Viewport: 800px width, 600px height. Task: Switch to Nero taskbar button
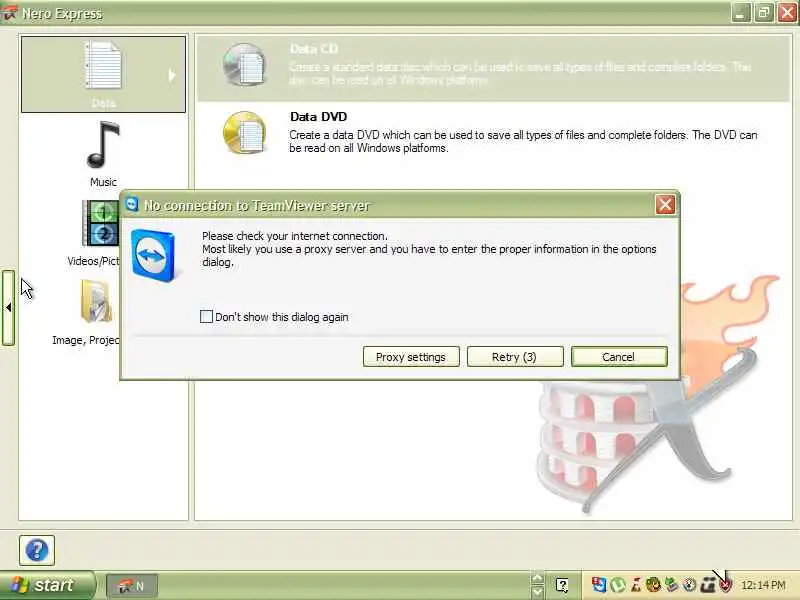tap(132, 586)
